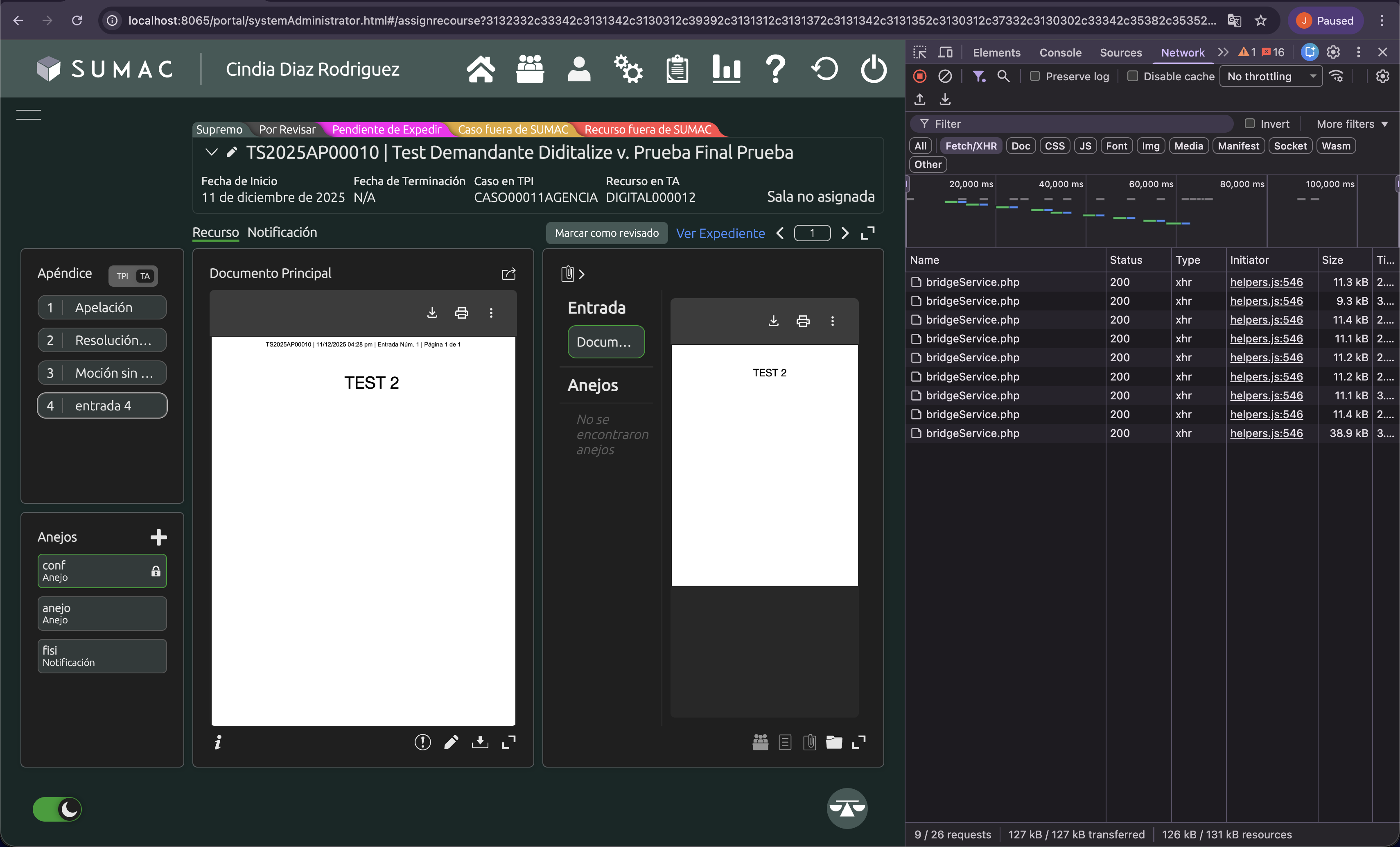Image resolution: width=1400 pixels, height=847 pixels.
Task: Click the home icon in SUMAC header
Action: (480, 69)
